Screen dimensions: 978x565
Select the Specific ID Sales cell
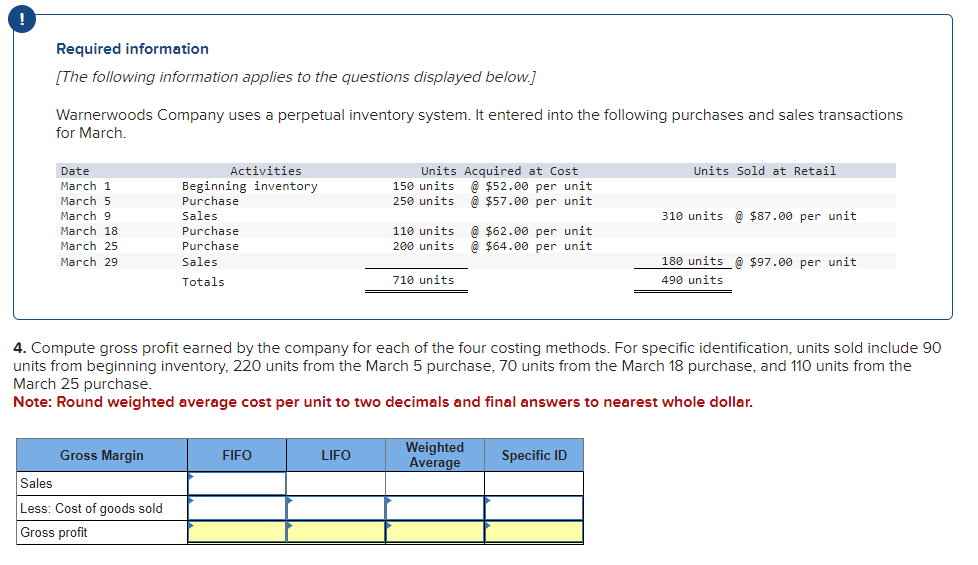(x=535, y=483)
